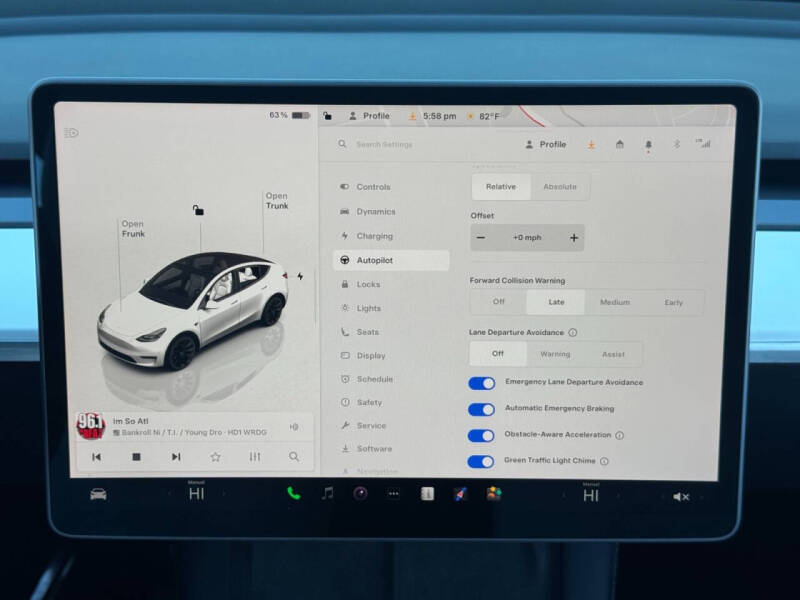This screenshot has height=600, width=800.
Task: Open the Locks settings section
Action: click(373, 283)
